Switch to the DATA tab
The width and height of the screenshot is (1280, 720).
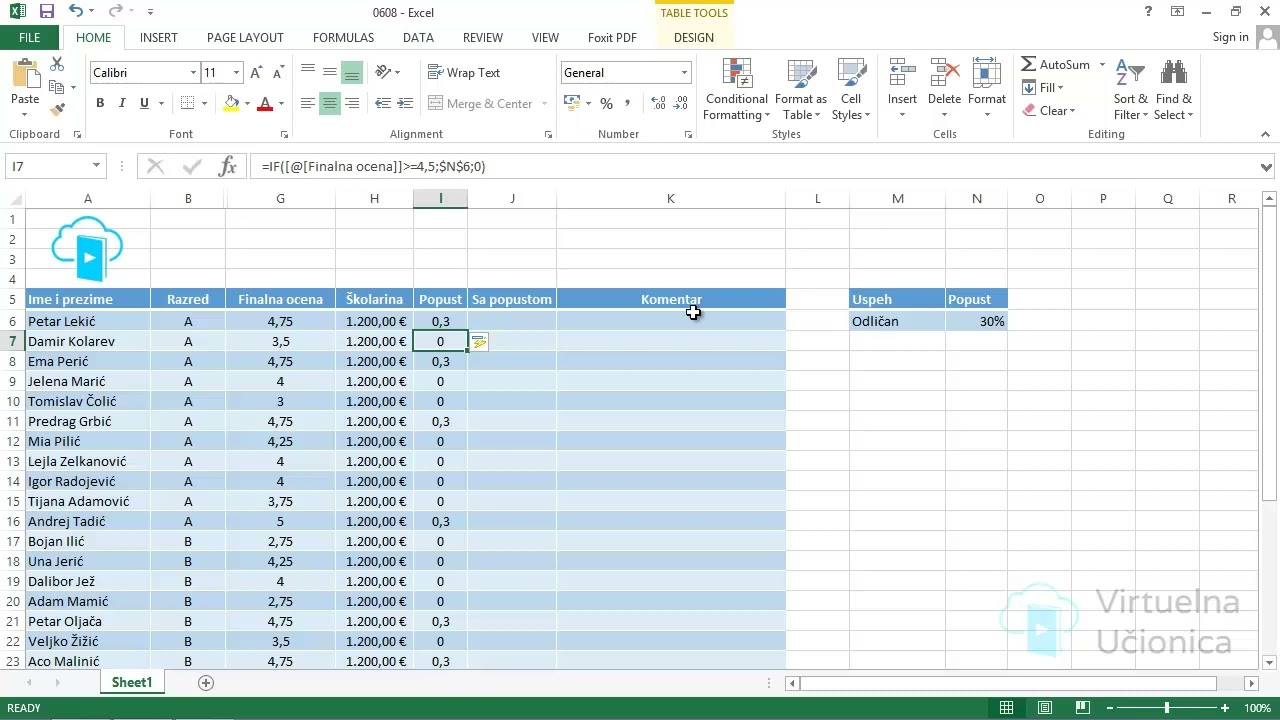[x=418, y=38]
